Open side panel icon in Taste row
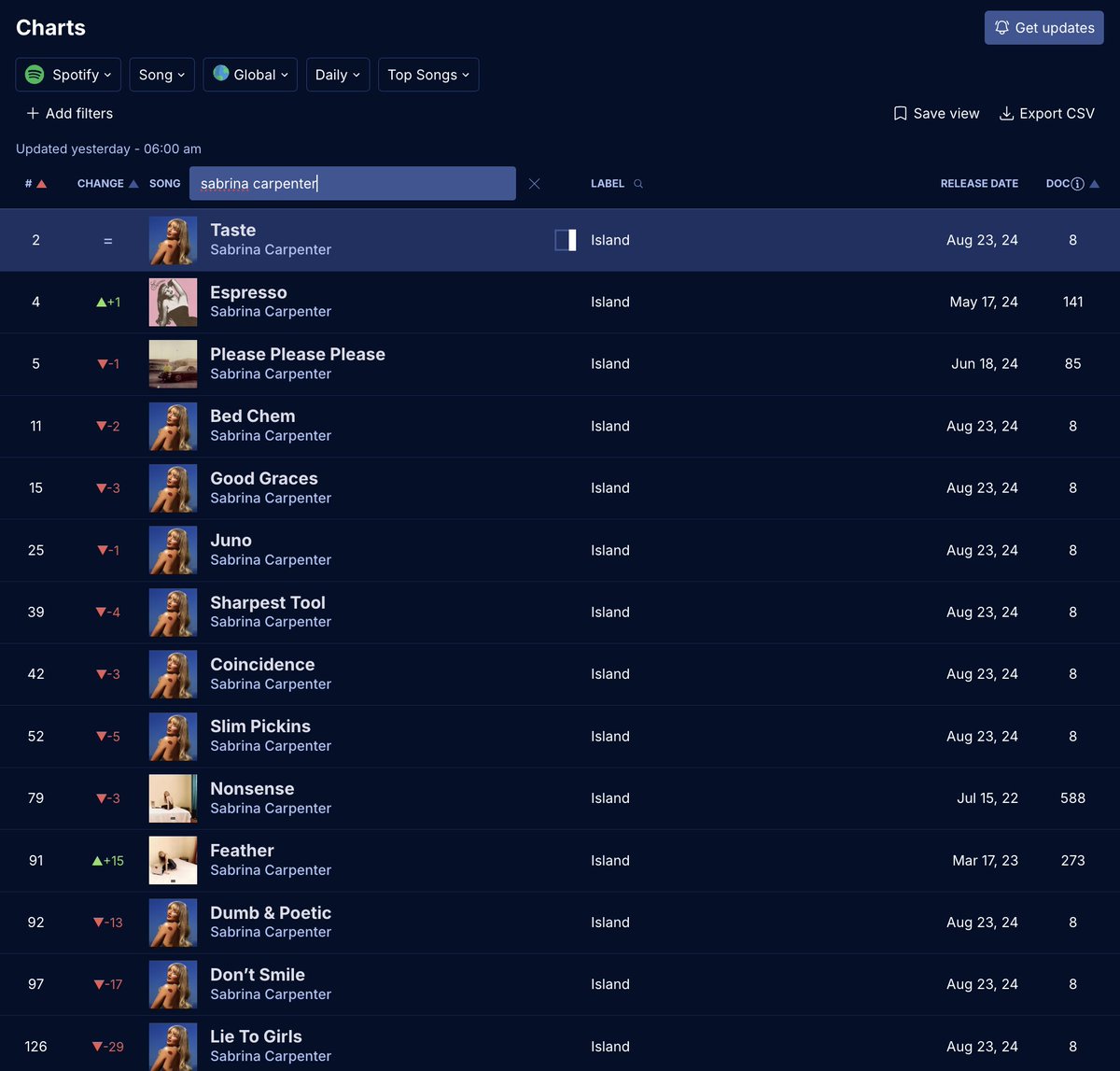The width and height of the screenshot is (1120, 1071). pyautogui.click(x=566, y=240)
